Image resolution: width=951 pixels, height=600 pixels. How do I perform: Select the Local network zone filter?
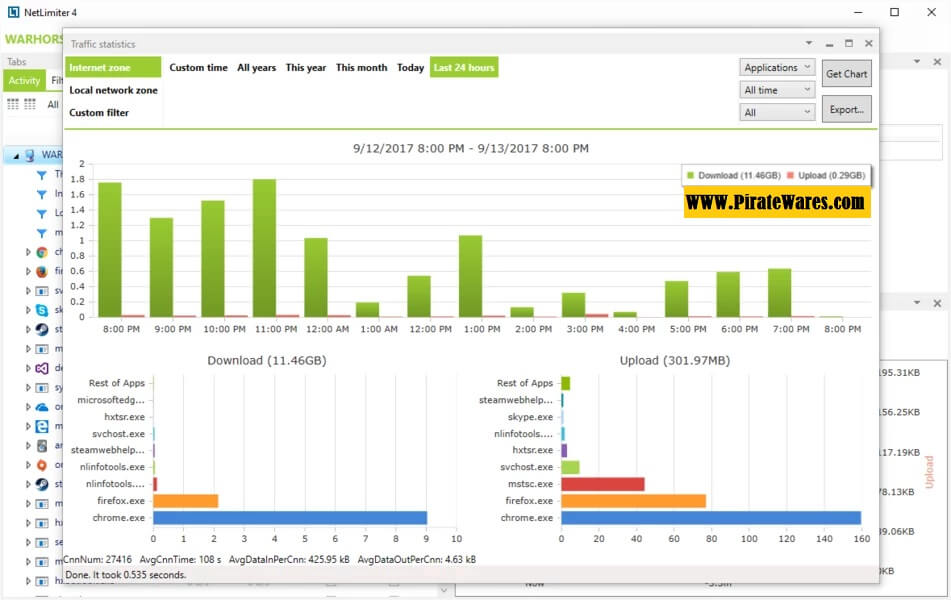click(113, 90)
